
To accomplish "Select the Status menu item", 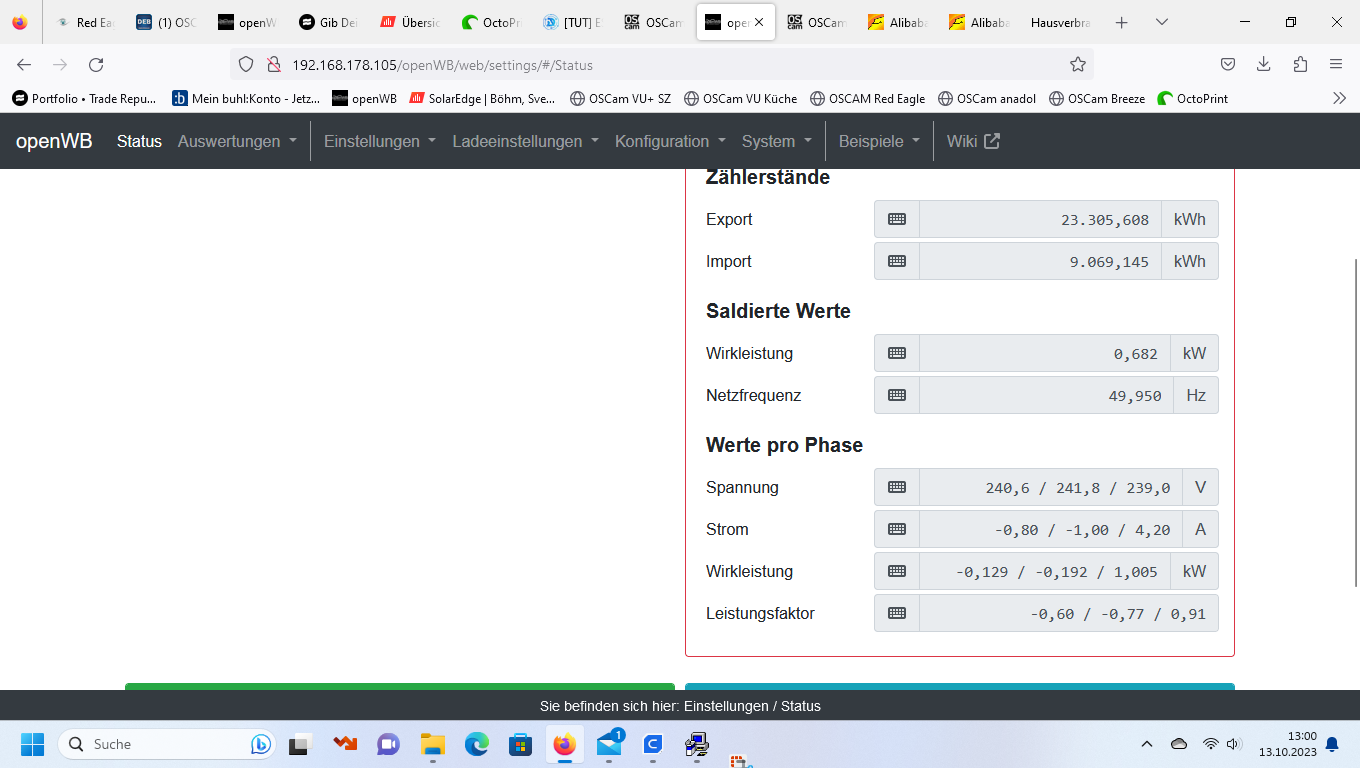I will 139,141.
